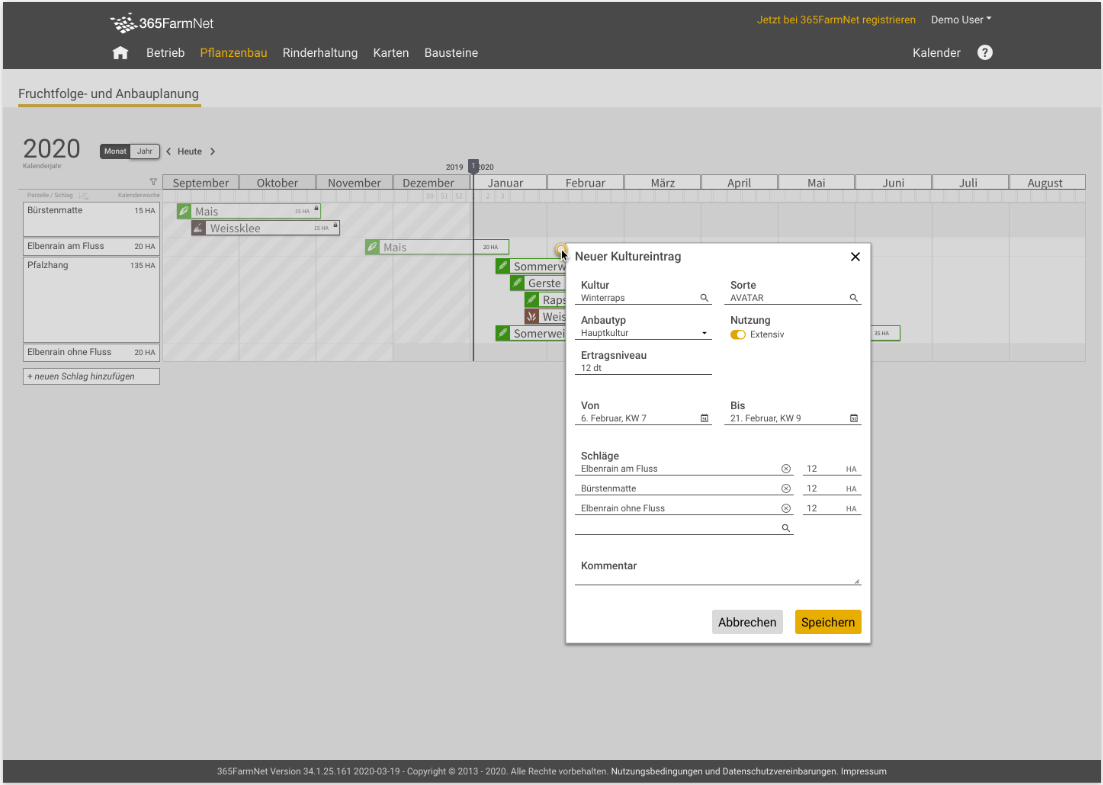Screen dimensions: 1103x785
Task: Click the Abbrechen button
Action: pos(747,622)
